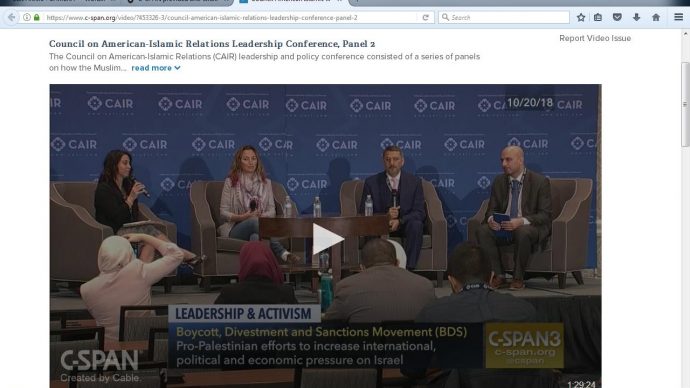
Task: Click into the Search box
Action: point(504,18)
